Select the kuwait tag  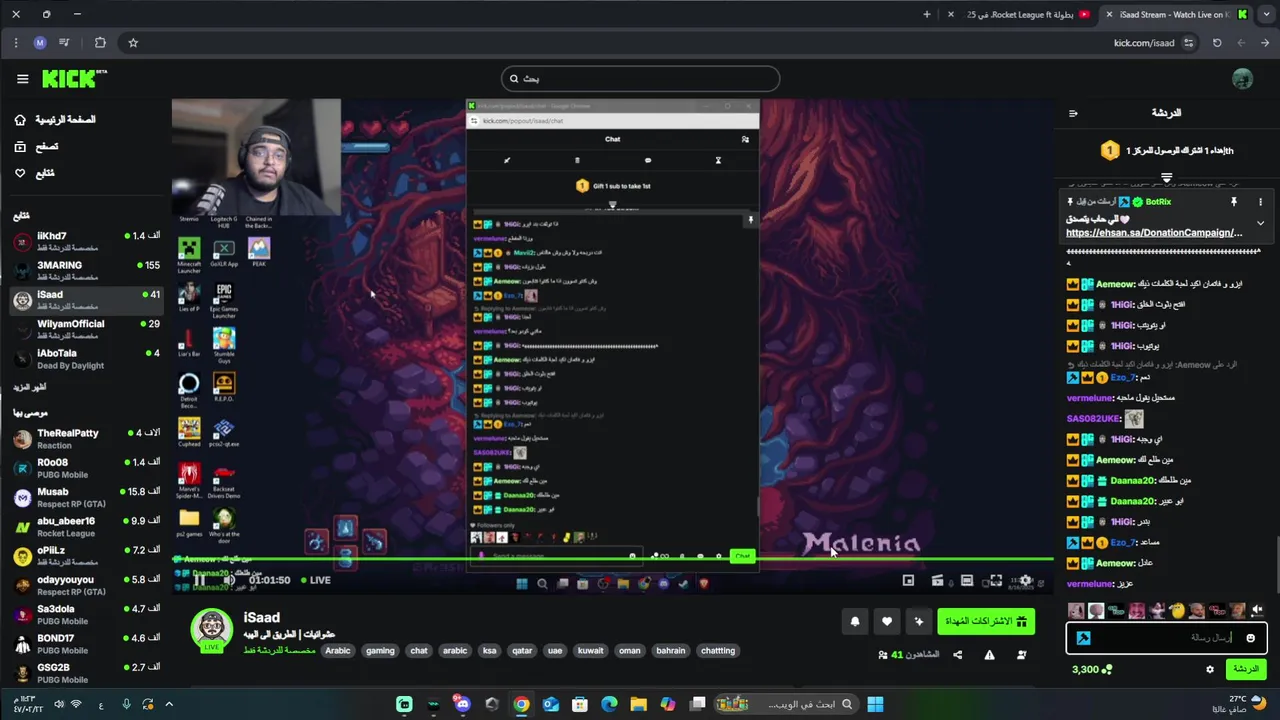(x=591, y=651)
